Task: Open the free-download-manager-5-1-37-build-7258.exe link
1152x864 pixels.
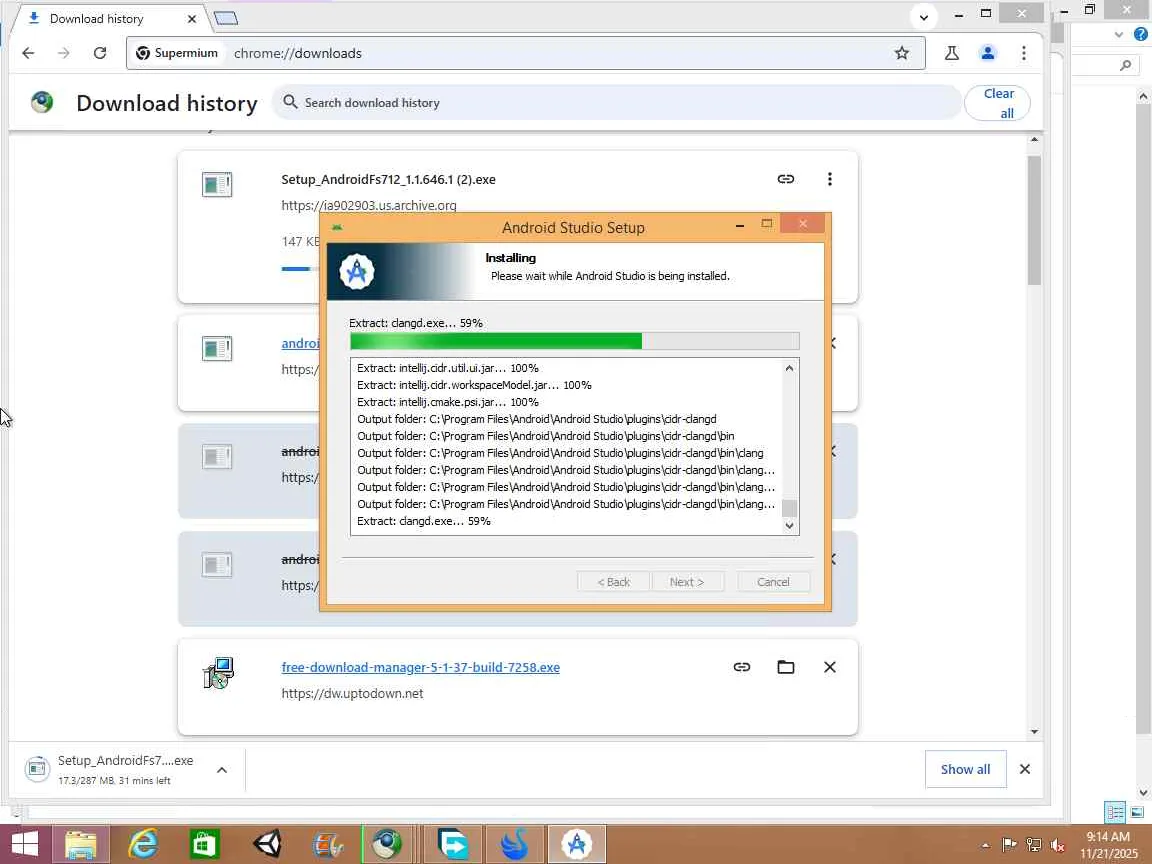Action: coord(420,667)
